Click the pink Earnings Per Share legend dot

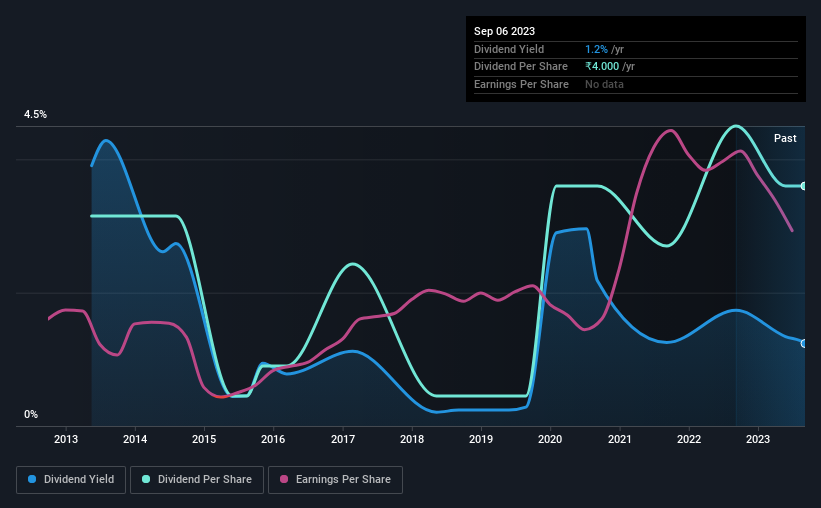coord(284,479)
